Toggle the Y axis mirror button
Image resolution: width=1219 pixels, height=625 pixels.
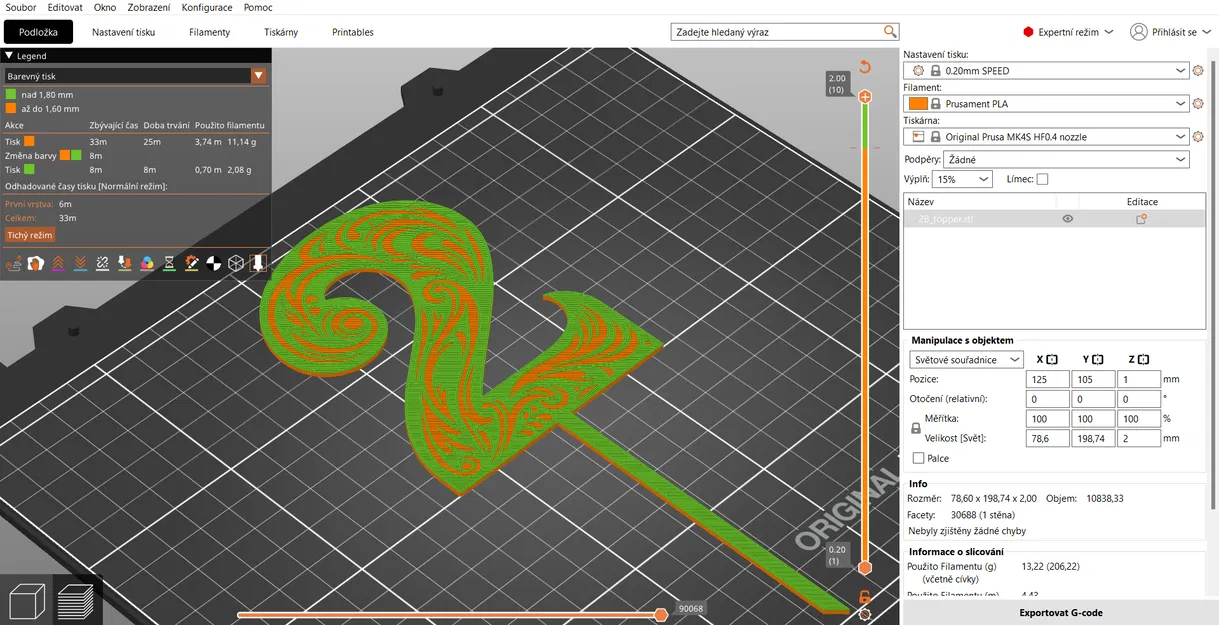coord(1098,360)
